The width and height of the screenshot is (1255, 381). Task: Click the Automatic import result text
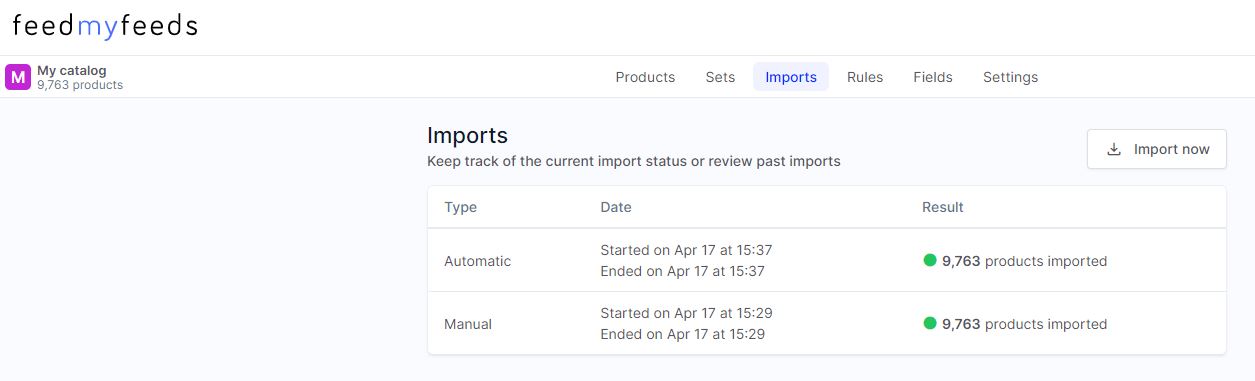[x=1024, y=261]
